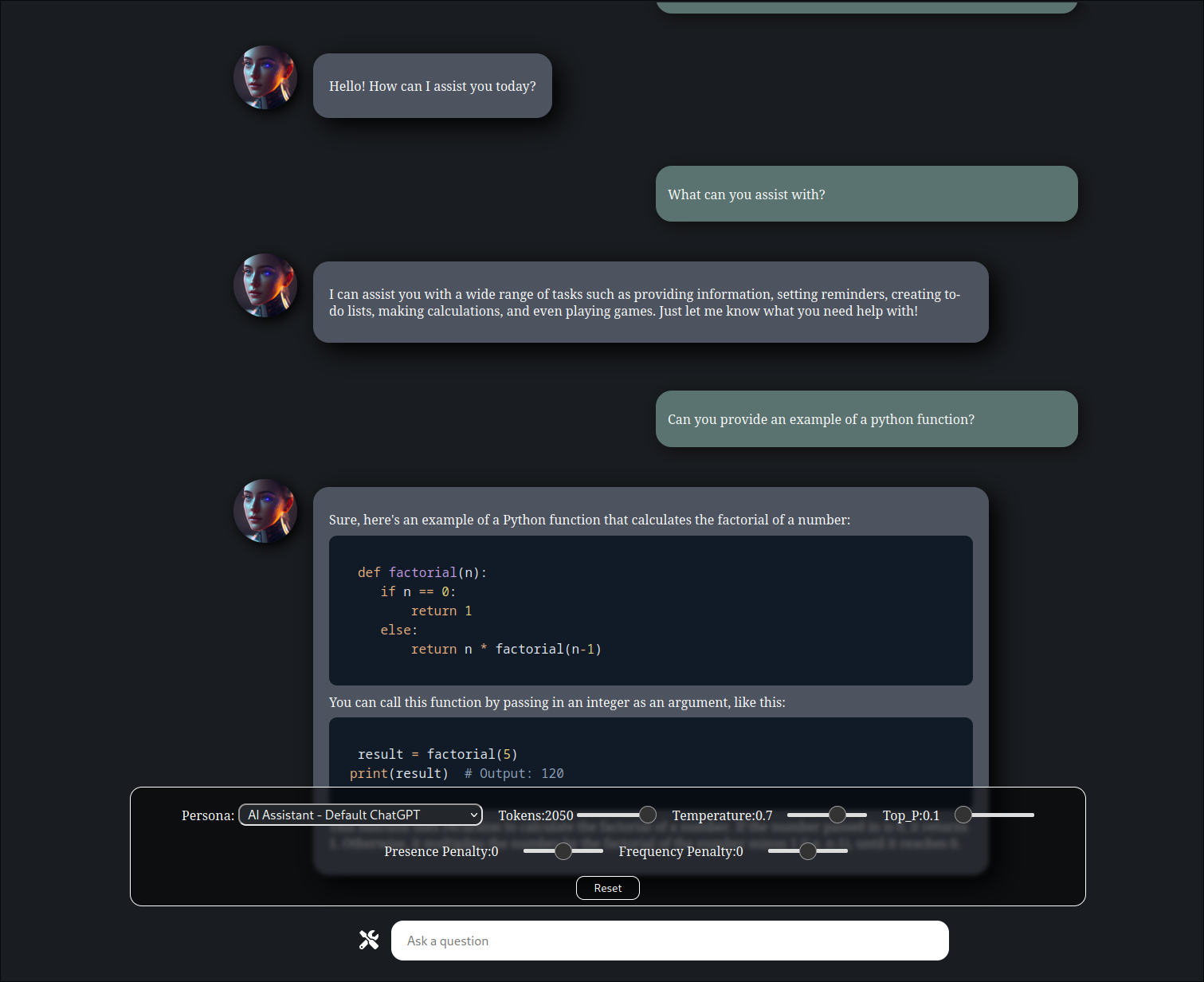1204x982 pixels.
Task: Click the tools settings icon beside the question box
Action: click(369, 941)
